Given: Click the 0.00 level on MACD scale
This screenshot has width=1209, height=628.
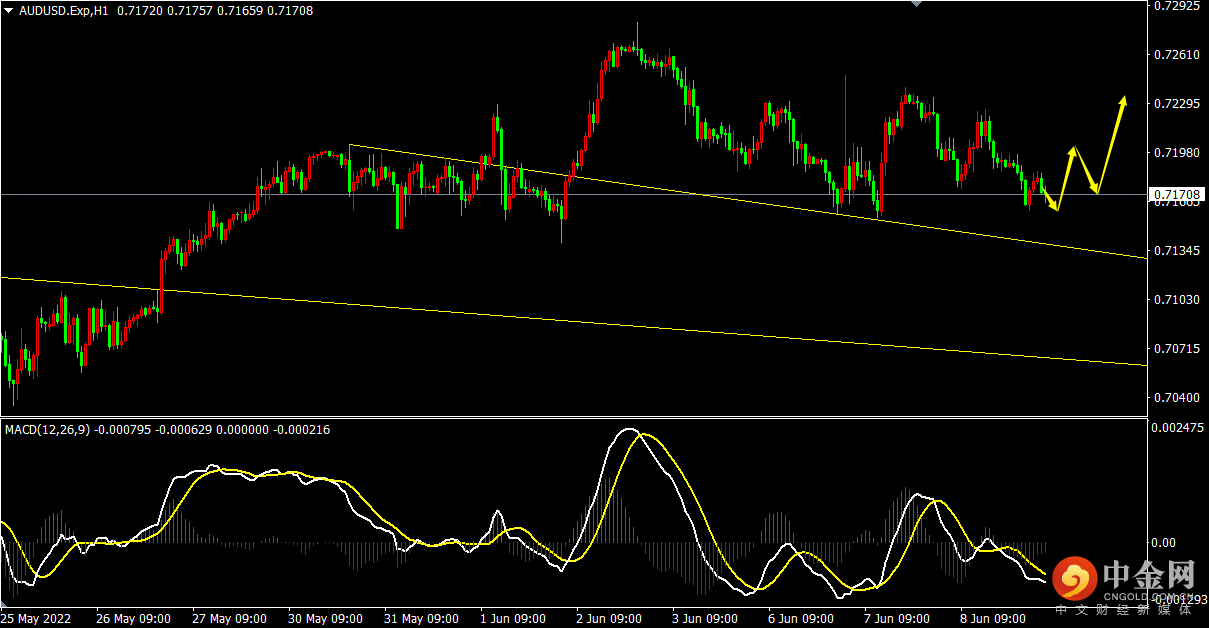Looking at the screenshot, I should [1165, 543].
